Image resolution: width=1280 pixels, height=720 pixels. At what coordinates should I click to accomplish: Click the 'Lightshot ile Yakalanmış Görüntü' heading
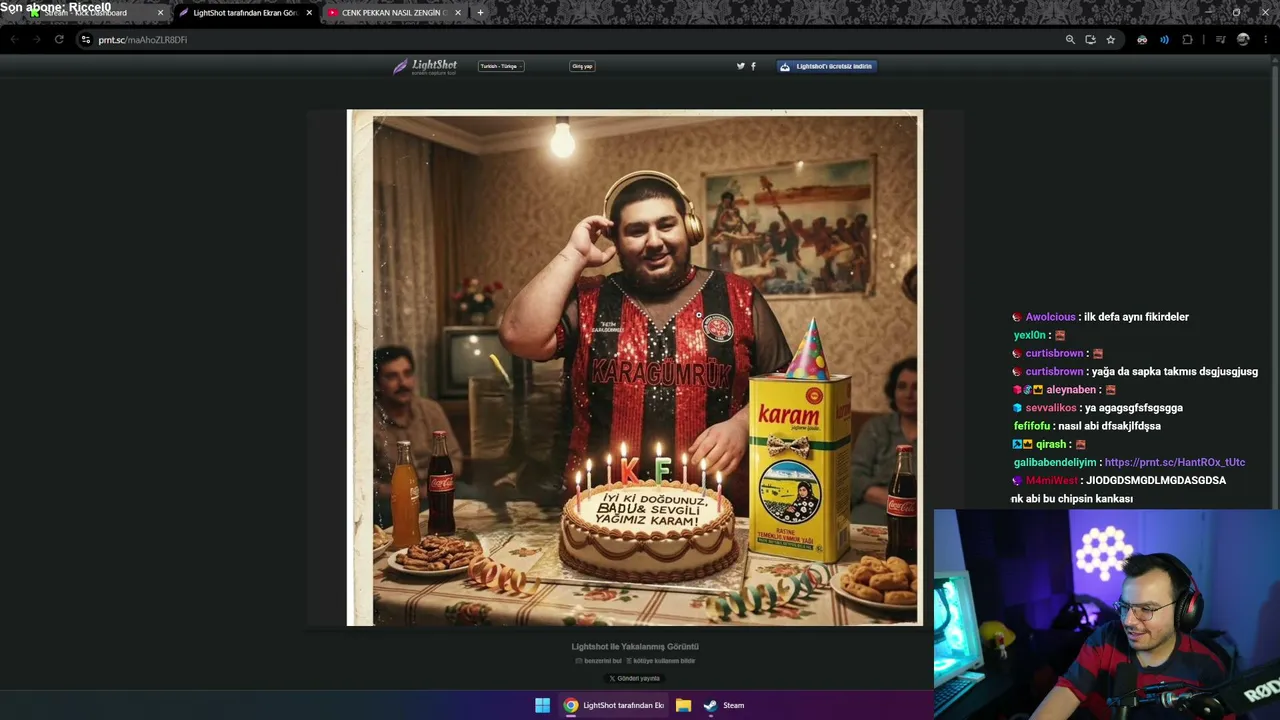click(x=635, y=647)
